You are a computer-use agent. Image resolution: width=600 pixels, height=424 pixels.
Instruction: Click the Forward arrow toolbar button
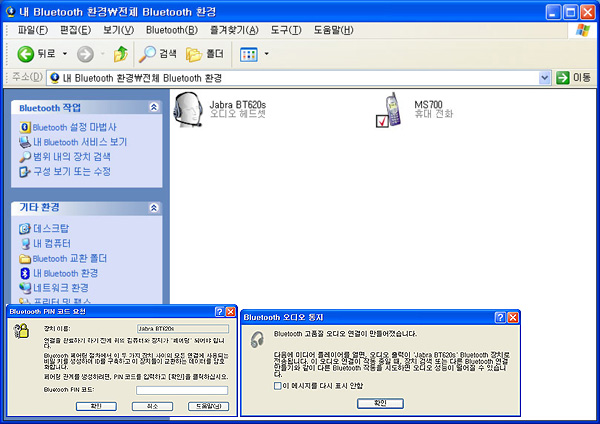pos(85,54)
